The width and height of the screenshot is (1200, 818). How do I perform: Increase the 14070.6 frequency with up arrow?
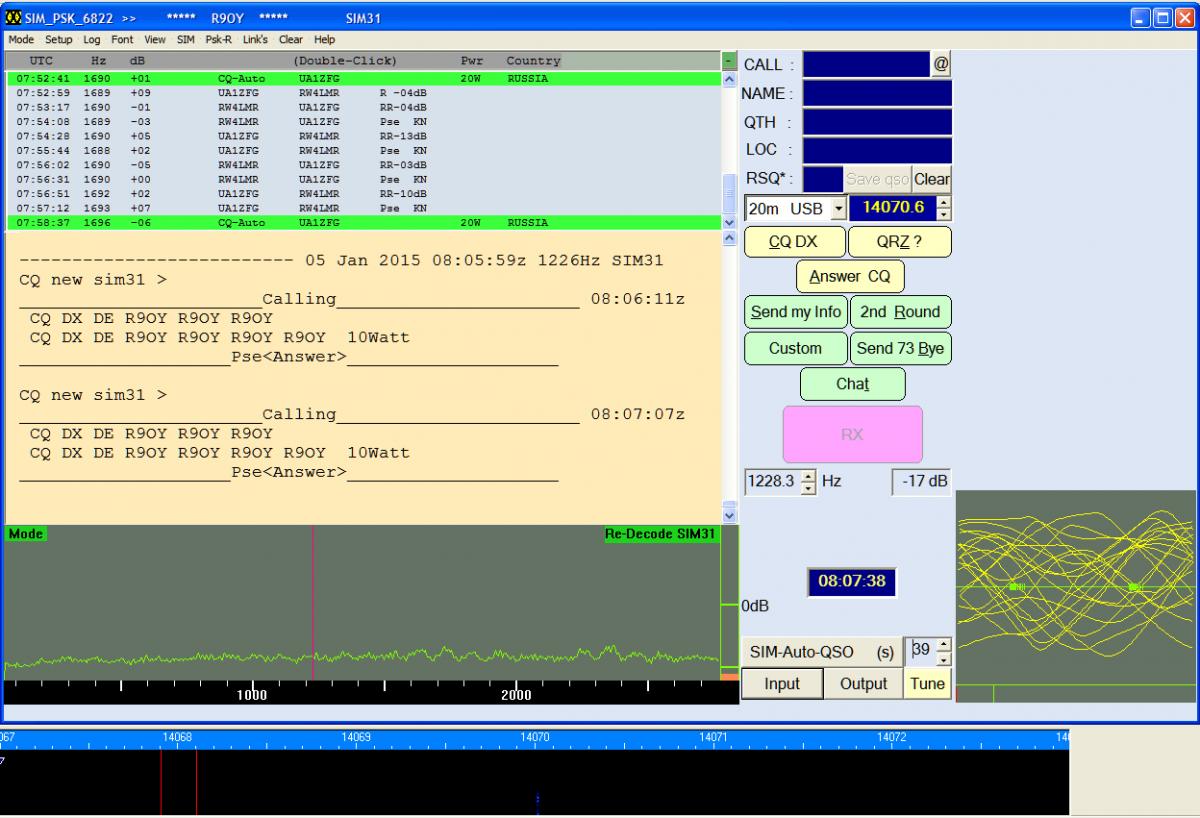tap(943, 202)
